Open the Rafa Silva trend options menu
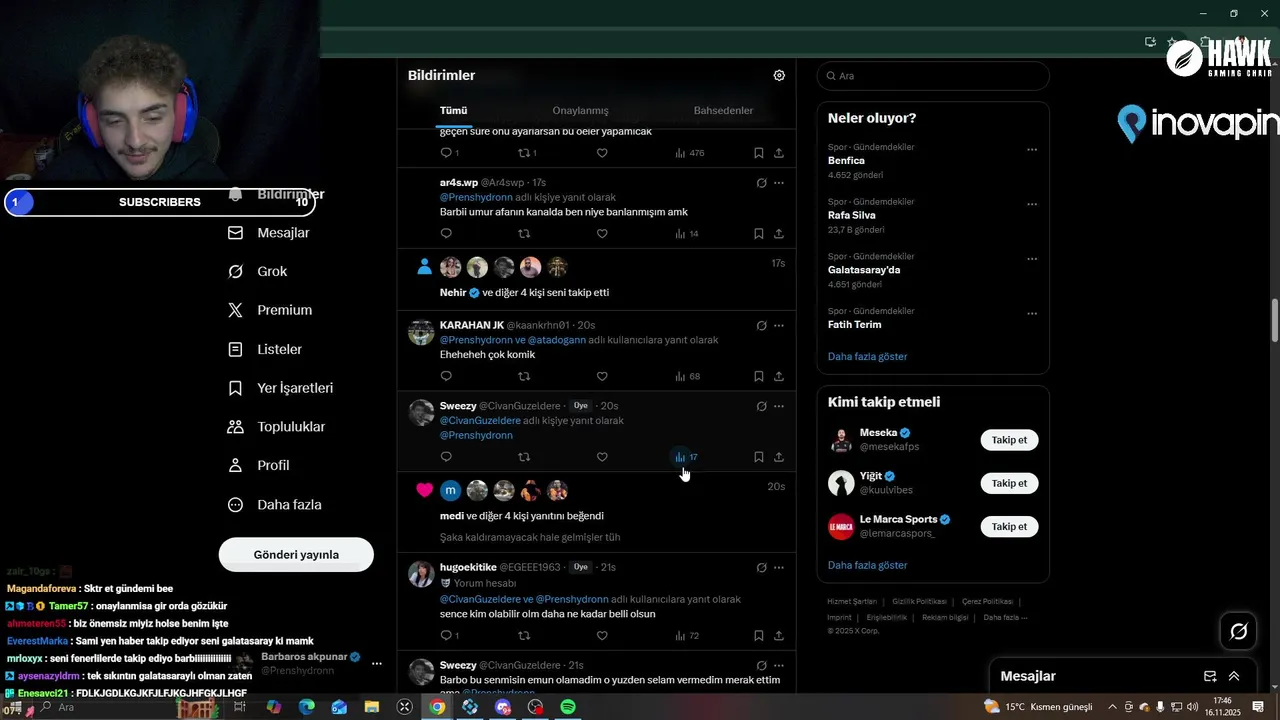The image size is (1280, 720). [x=1032, y=204]
